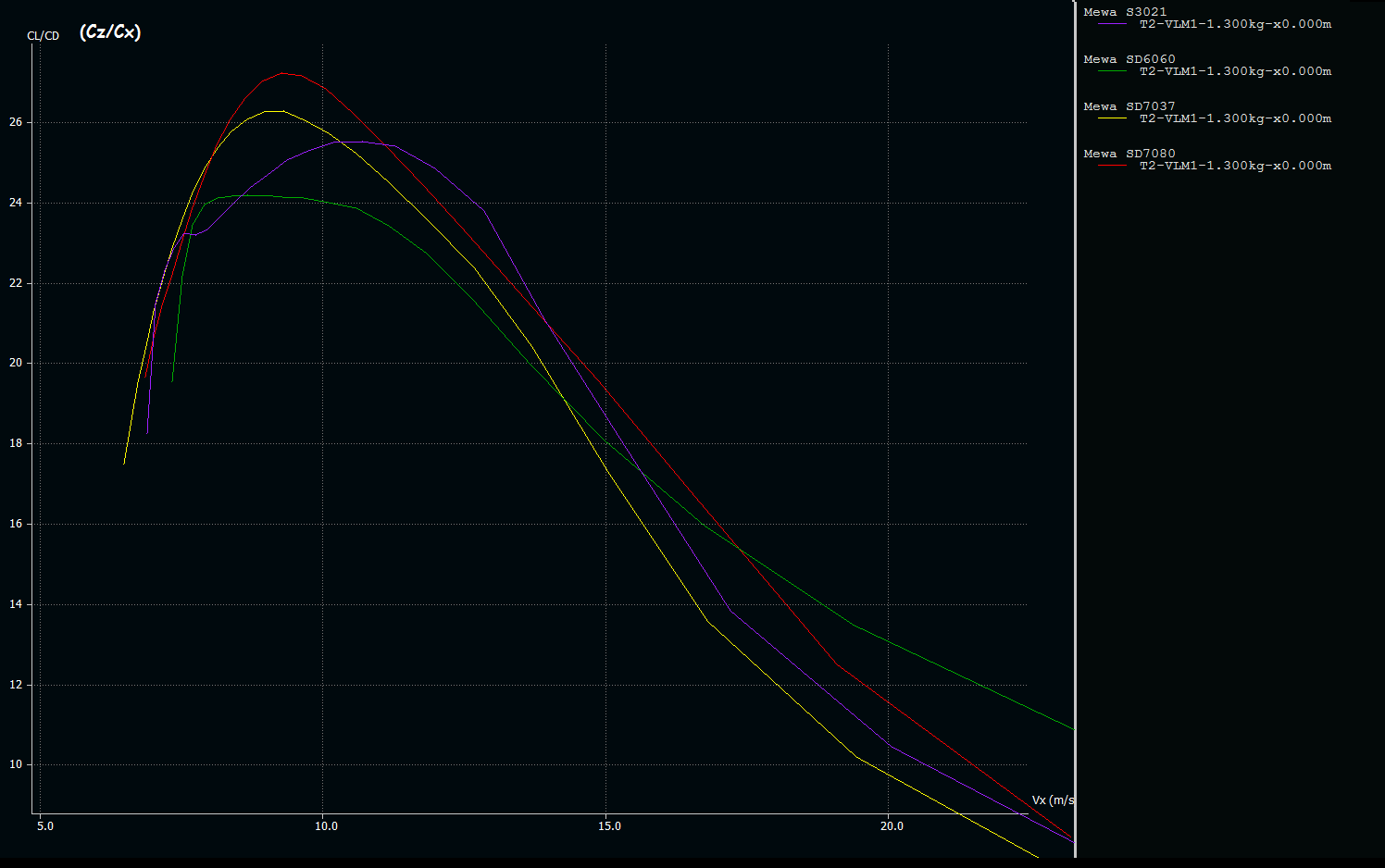Pick the Mewa SD7037 legend title

(x=1129, y=106)
